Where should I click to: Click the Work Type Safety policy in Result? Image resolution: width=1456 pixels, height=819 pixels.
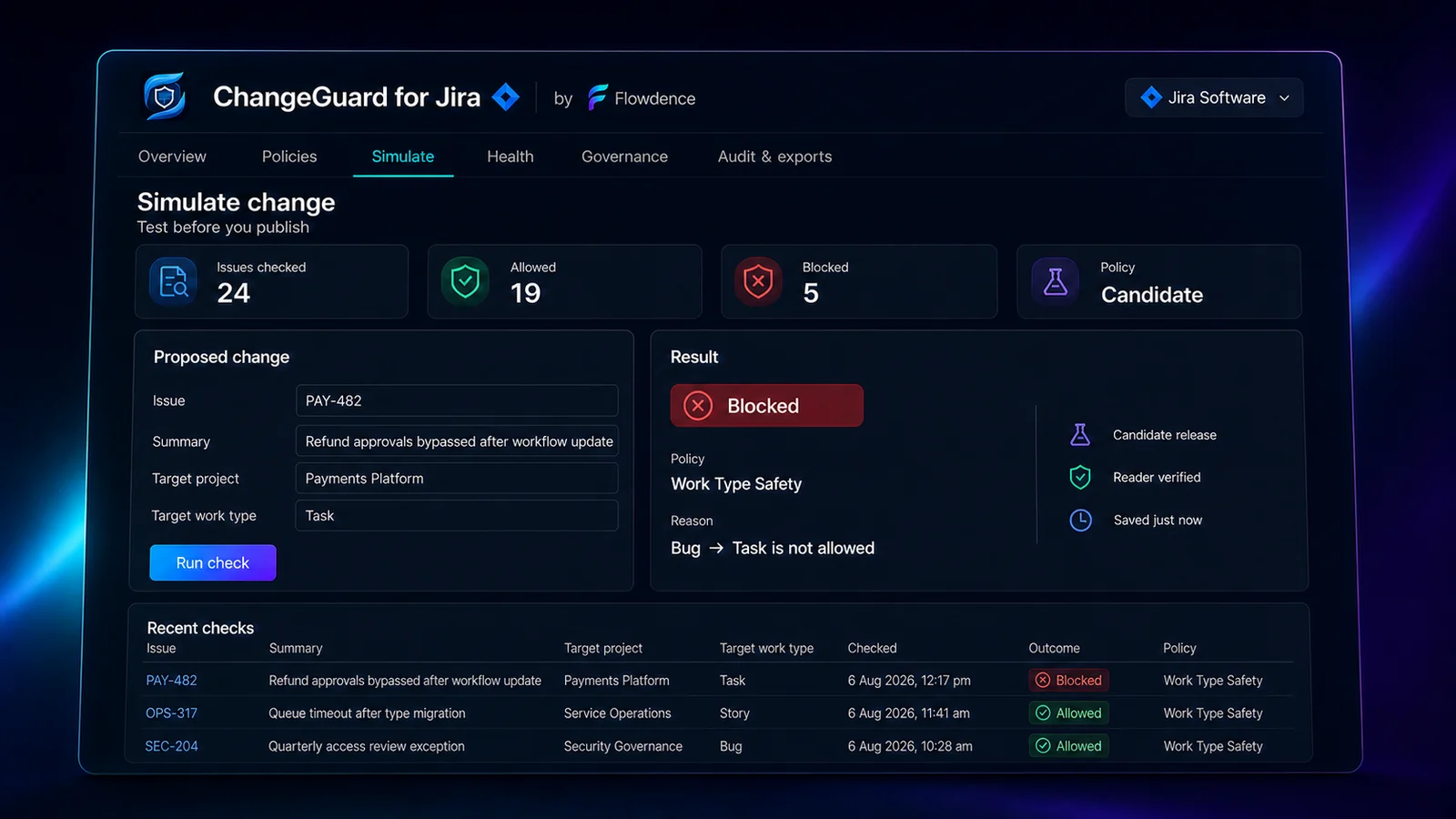coord(736,484)
